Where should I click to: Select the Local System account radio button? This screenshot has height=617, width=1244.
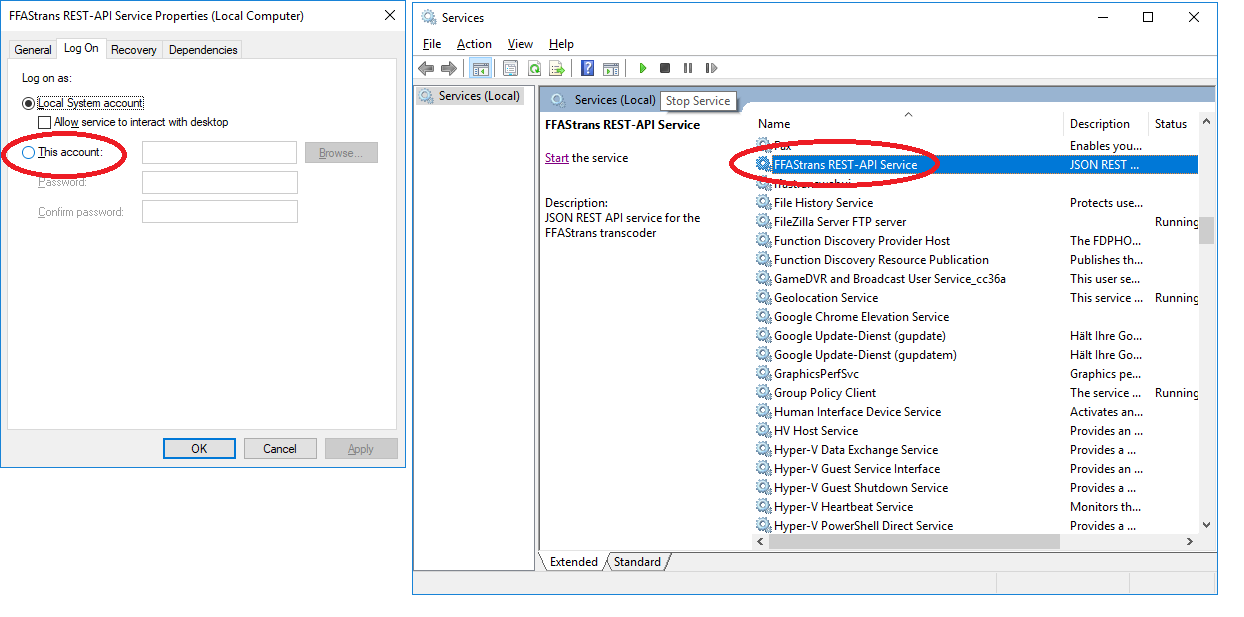click(x=28, y=103)
